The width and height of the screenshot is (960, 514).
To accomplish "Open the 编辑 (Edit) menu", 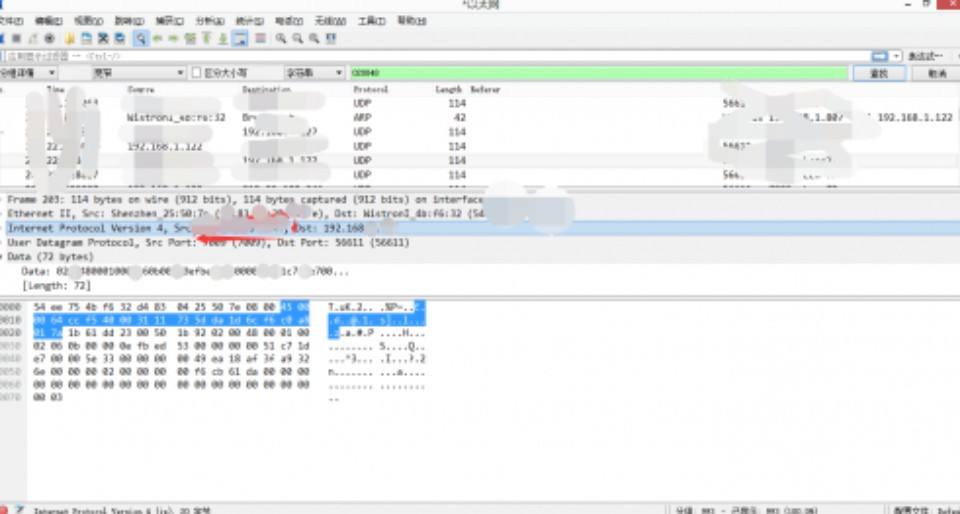I will click(48, 21).
